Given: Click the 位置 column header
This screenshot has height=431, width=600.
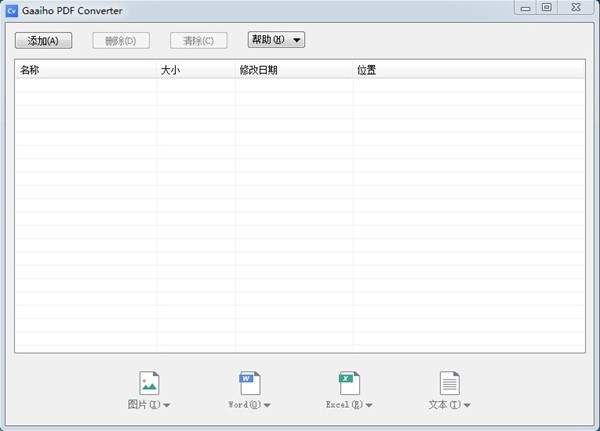Looking at the screenshot, I should pos(469,70).
